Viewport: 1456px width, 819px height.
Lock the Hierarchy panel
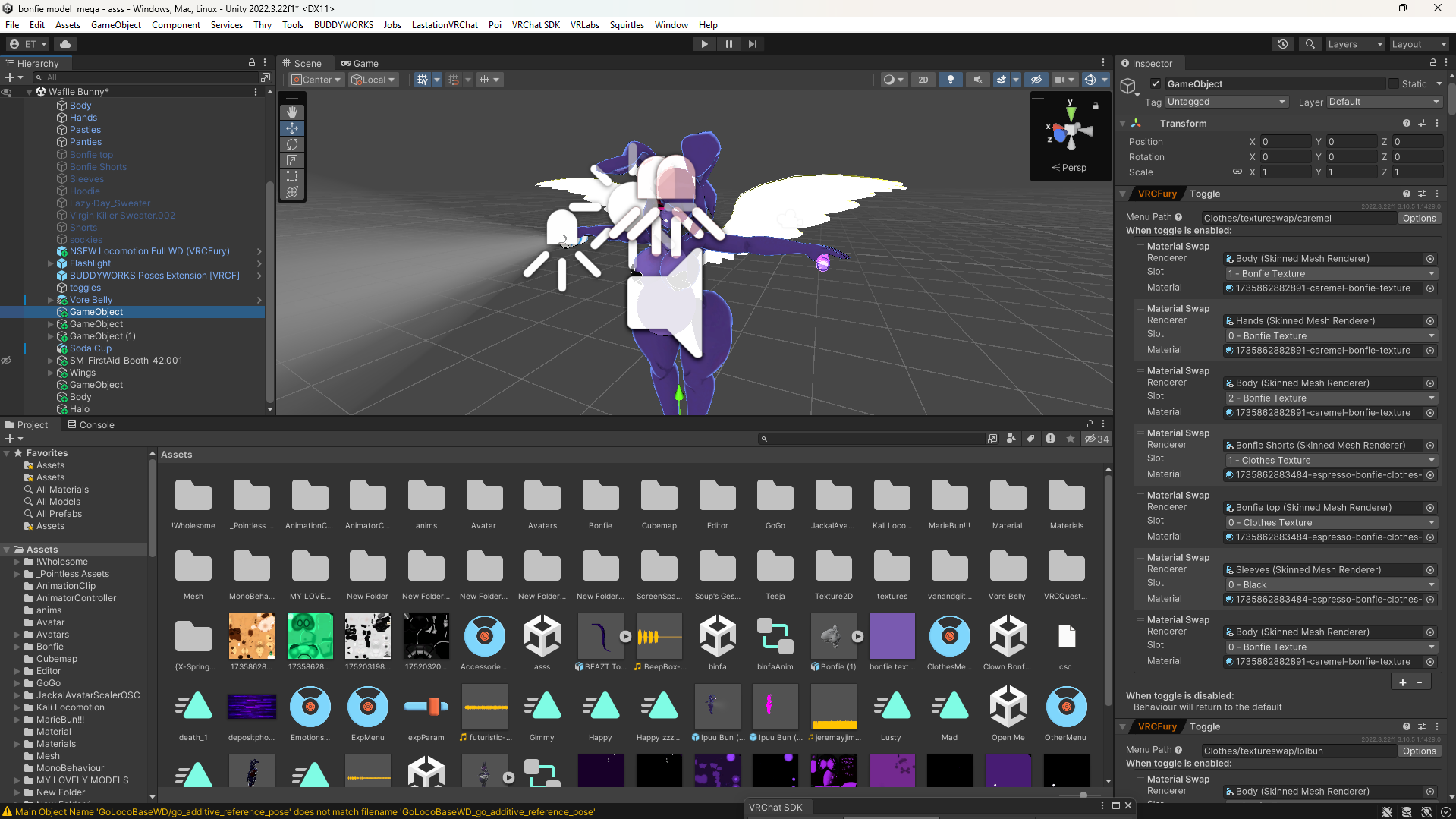(252, 63)
